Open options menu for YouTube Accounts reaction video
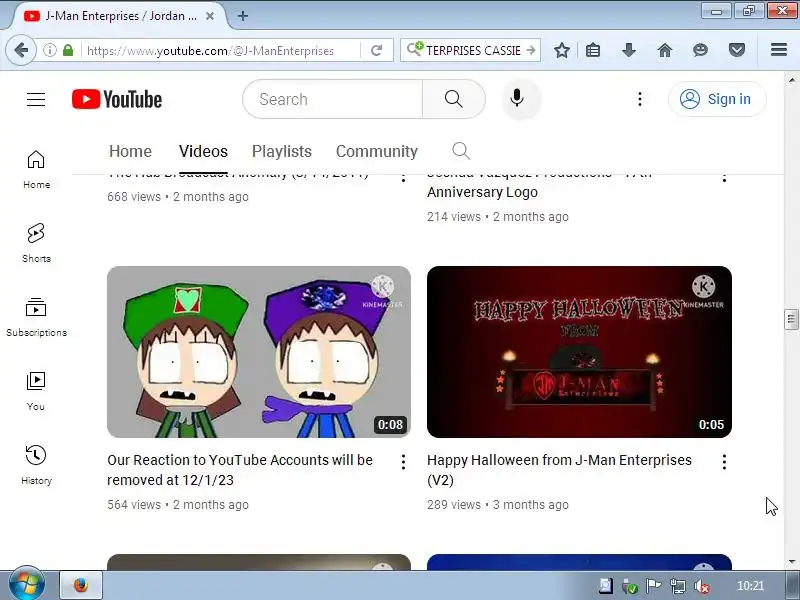 point(403,462)
